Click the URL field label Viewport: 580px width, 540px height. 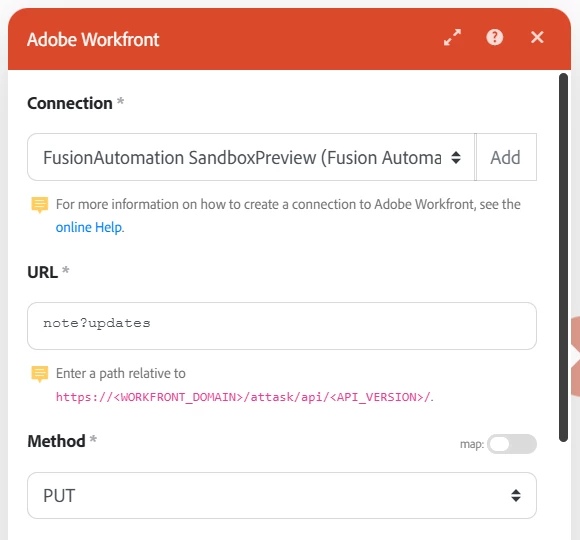(43, 272)
